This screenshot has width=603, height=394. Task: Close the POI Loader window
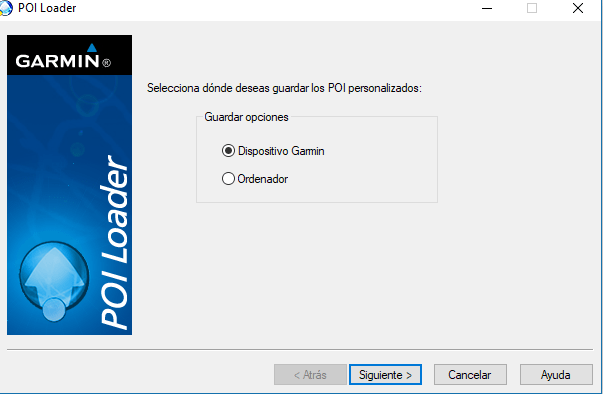[x=578, y=8]
